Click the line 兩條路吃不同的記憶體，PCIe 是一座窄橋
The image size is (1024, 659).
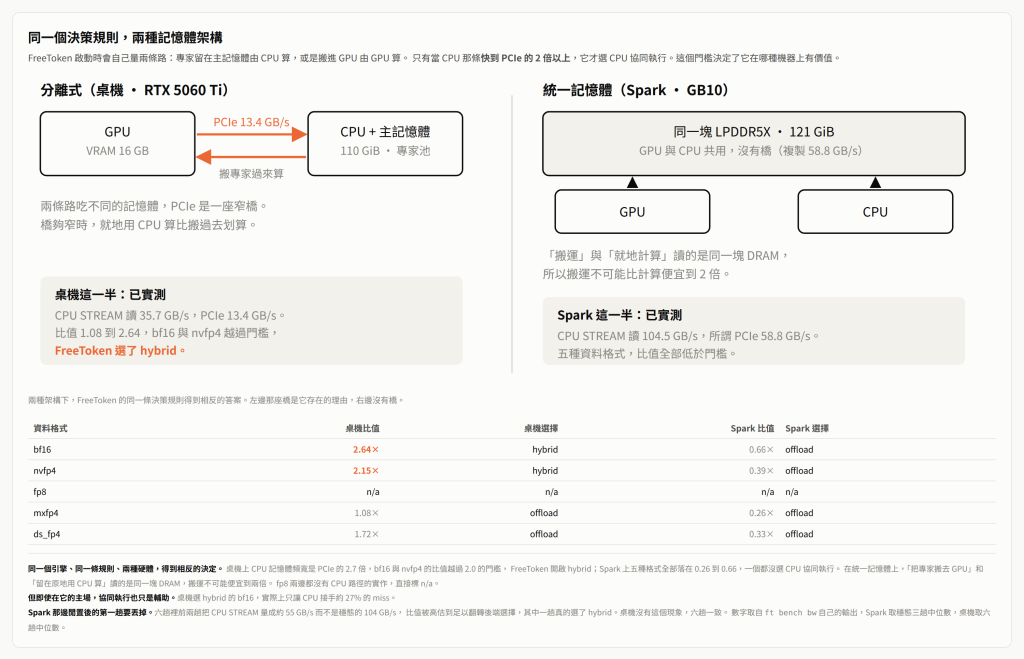(x=154, y=206)
